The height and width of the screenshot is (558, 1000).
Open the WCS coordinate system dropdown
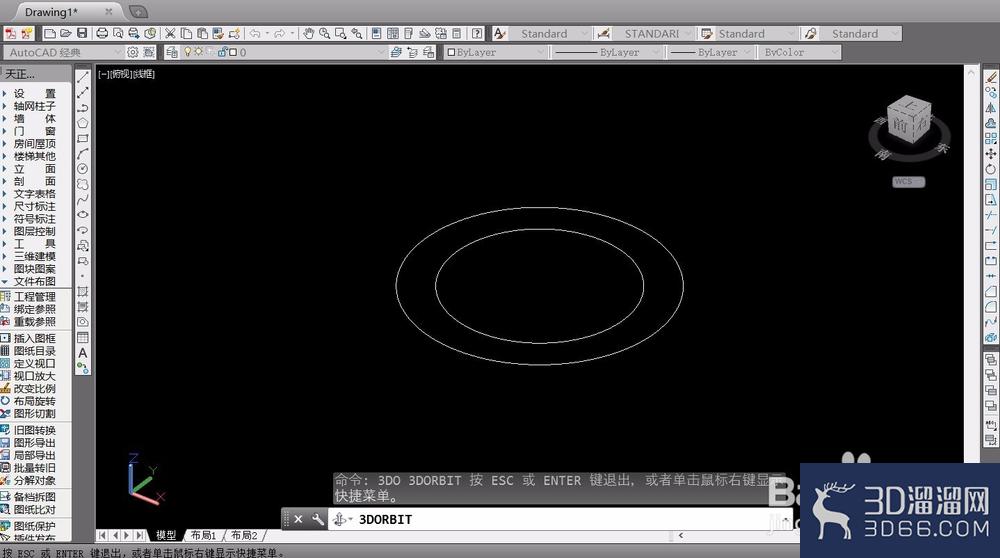[x=908, y=182]
